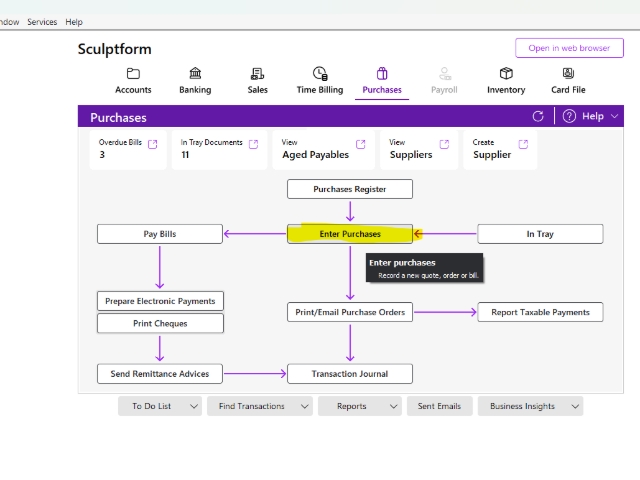Click Send Remittance Advices

160,374
